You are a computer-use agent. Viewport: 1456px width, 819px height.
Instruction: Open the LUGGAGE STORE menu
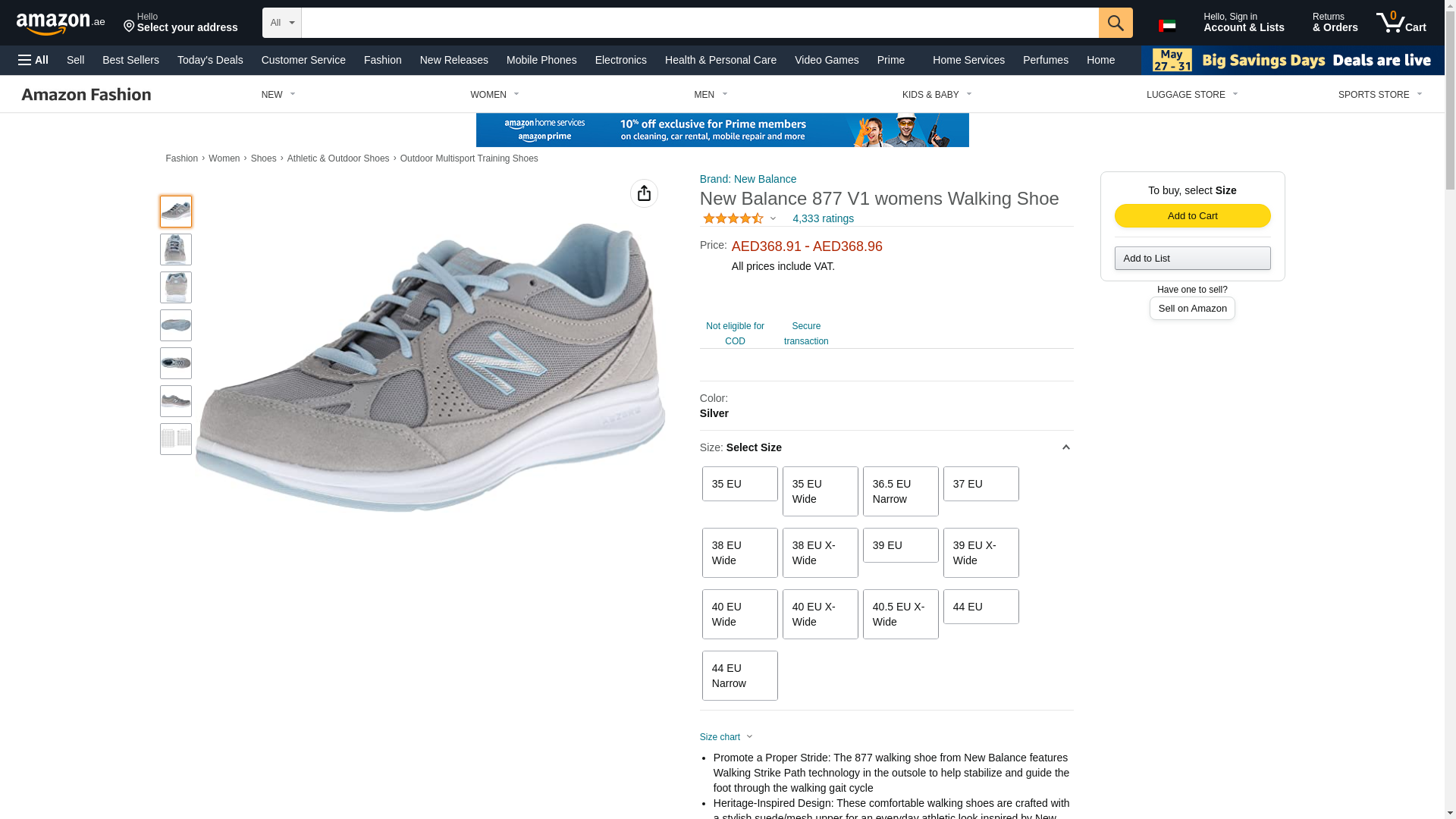tap(1191, 95)
